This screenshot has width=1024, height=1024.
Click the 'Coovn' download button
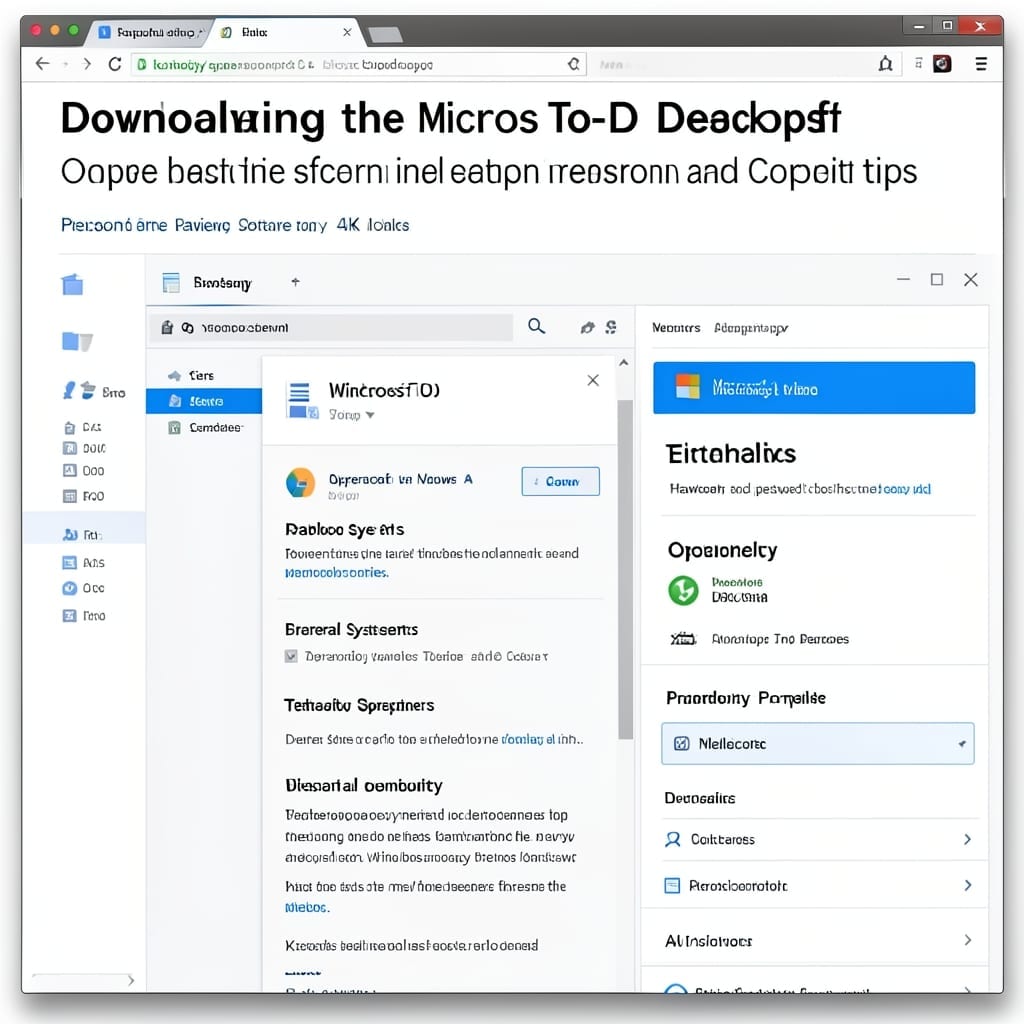click(560, 481)
